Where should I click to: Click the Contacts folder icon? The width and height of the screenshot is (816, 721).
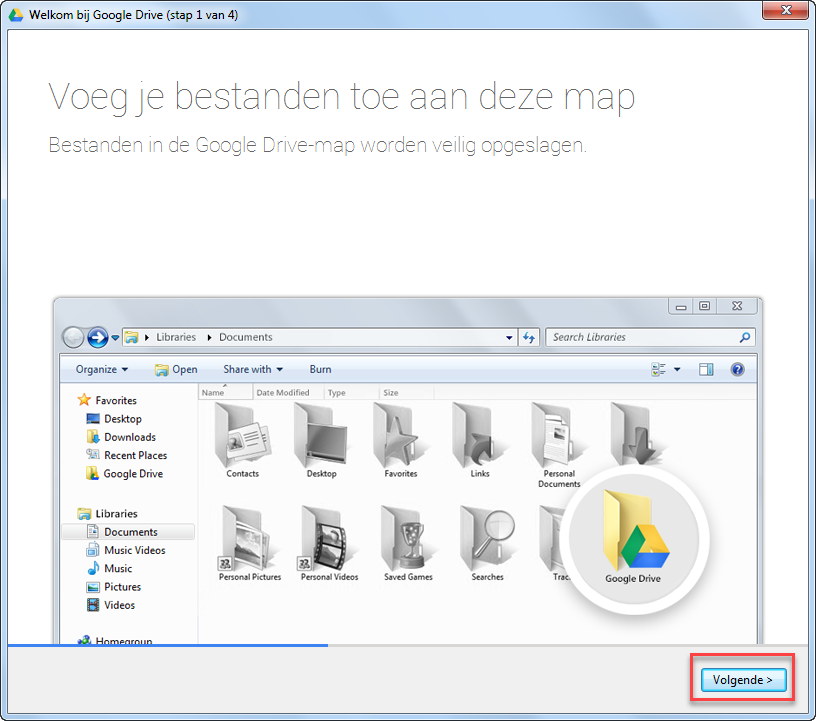click(x=243, y=436)
